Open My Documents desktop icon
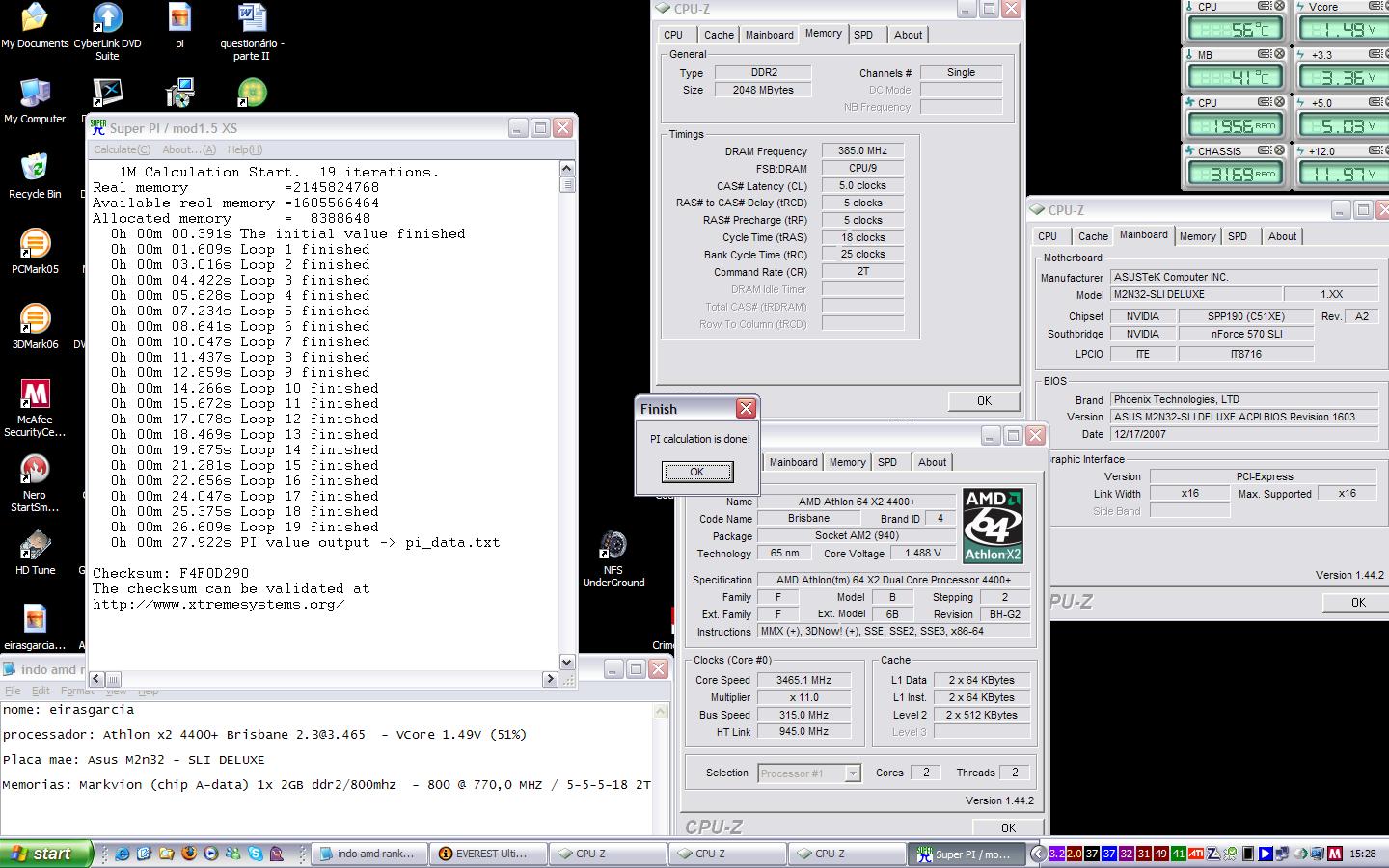This screenshot has width=1389, height=868. coord(35,26)
